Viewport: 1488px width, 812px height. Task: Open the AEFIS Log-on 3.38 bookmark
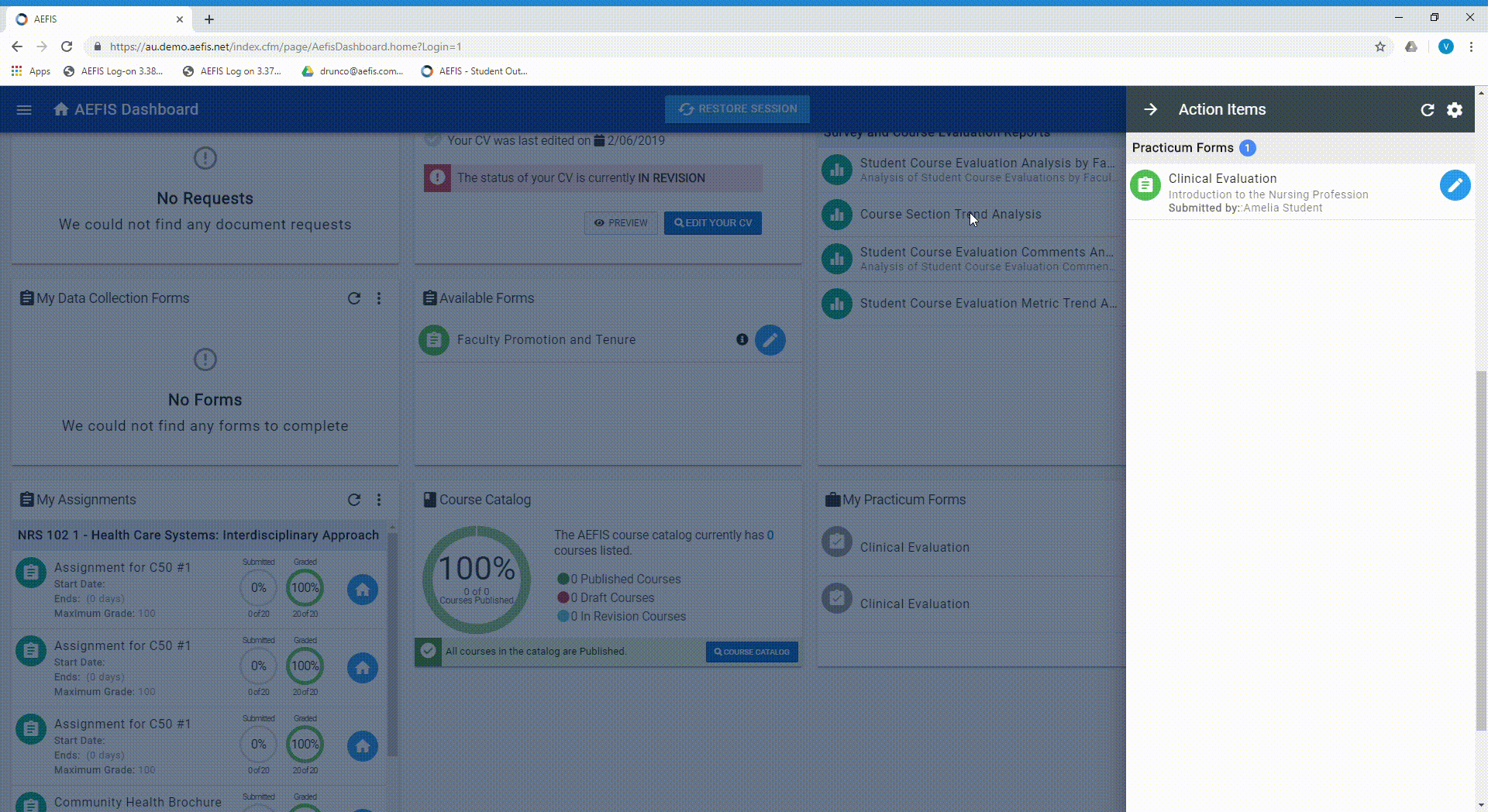click(x=113, y=71)
